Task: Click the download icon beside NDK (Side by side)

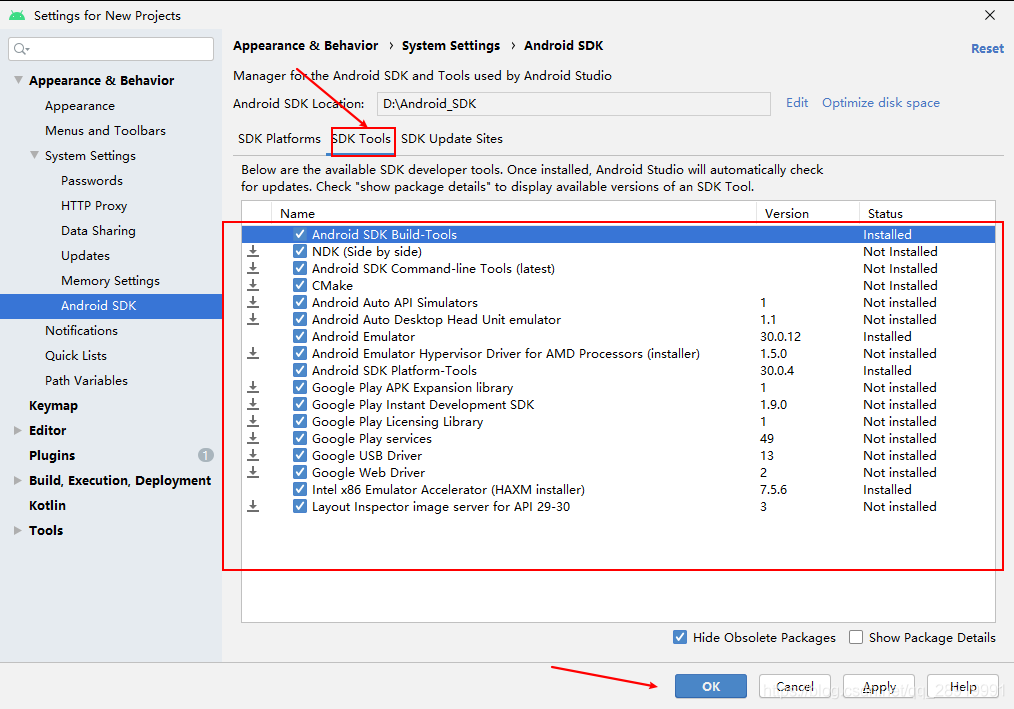Action: (x=253, y=252)
